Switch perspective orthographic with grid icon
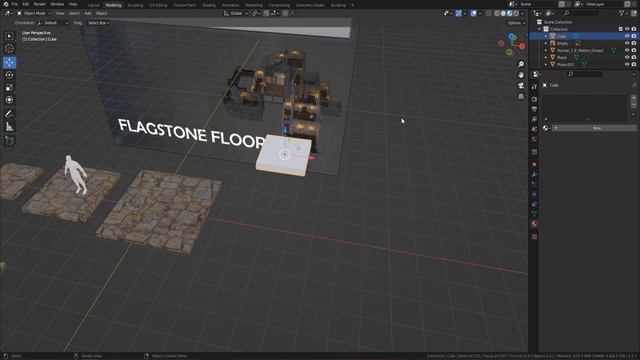 coord(521,96)
